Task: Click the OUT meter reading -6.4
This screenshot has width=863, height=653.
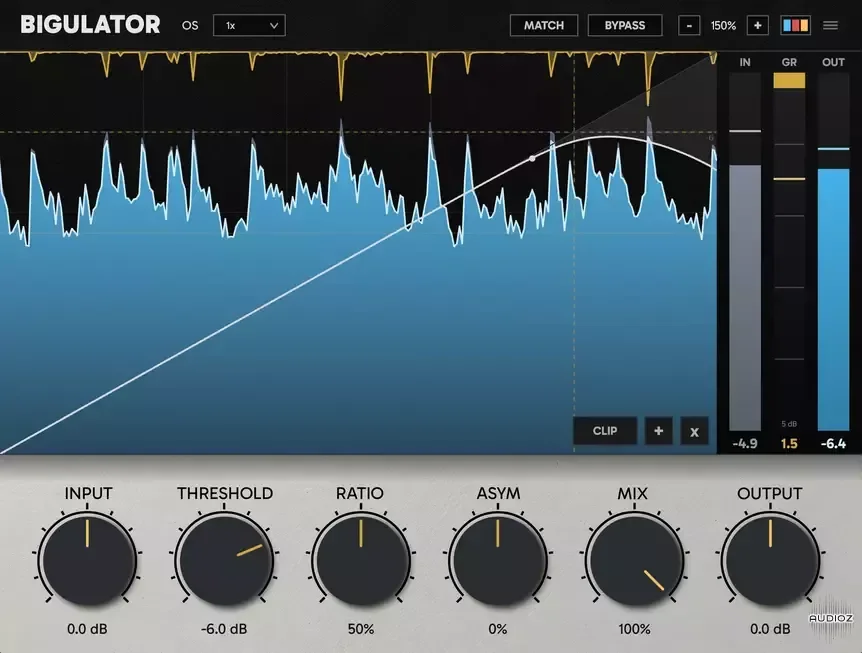Action: click(x=833, y=444)
